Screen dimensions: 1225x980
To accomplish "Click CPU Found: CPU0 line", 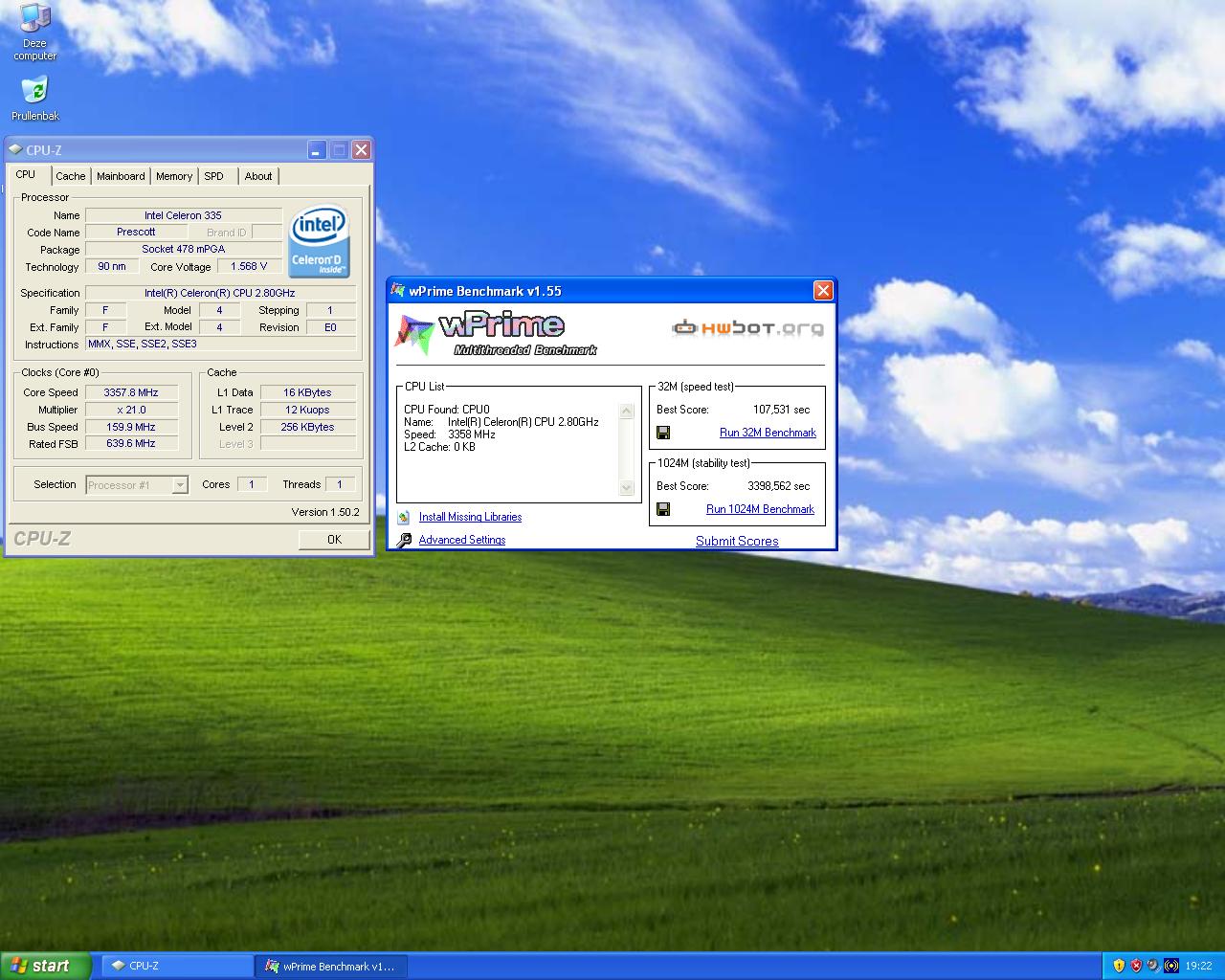I will [447, 410].
